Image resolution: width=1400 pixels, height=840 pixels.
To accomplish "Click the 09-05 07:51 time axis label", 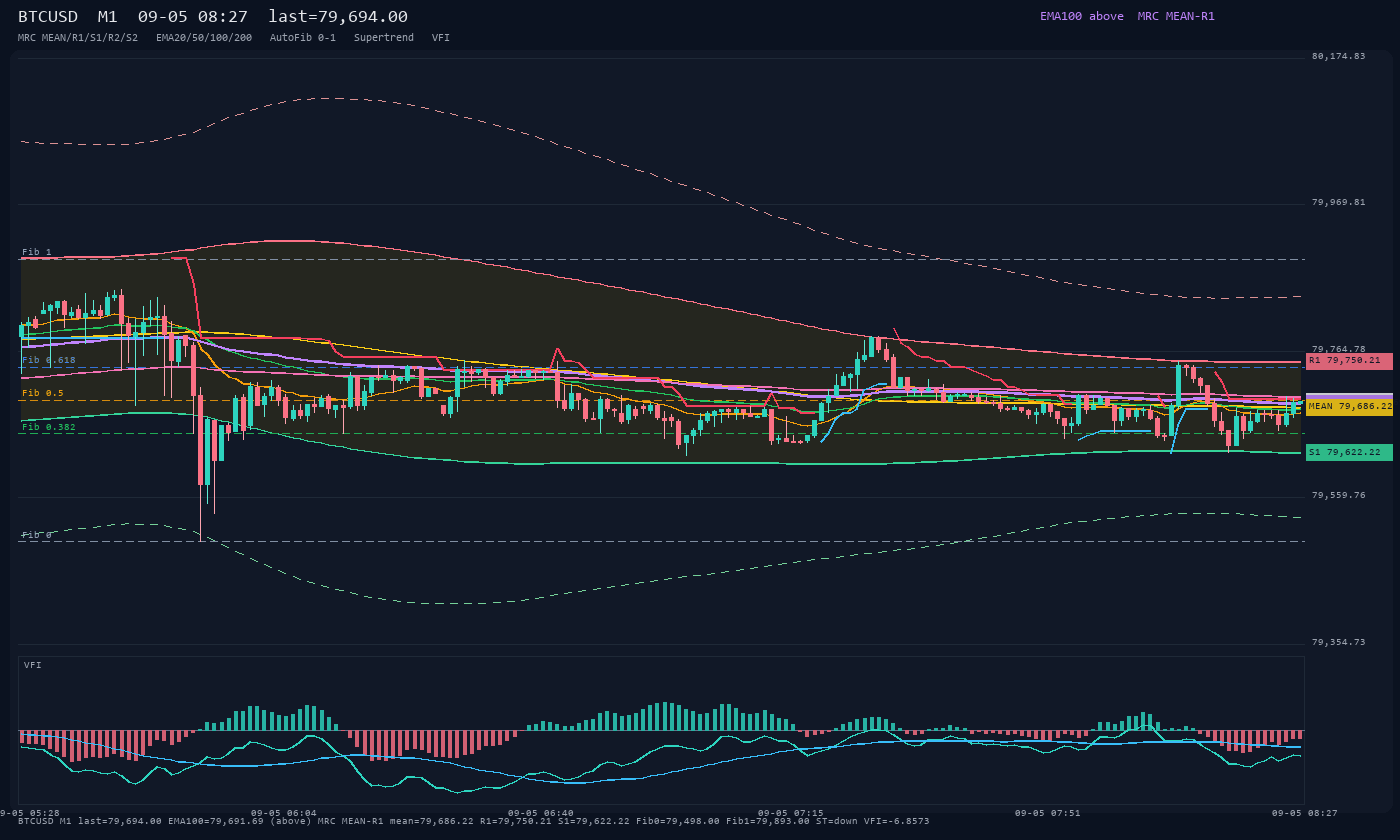I will pos(1048,813).
